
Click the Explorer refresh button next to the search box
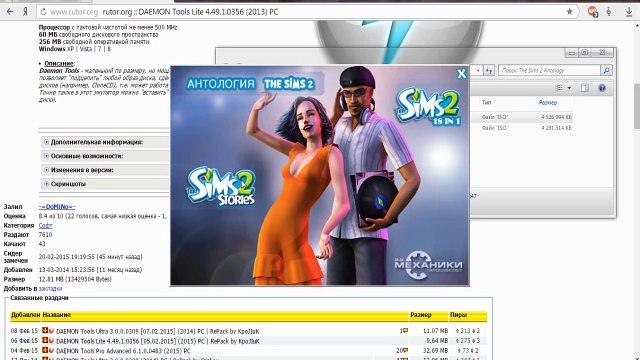point(489,70)
